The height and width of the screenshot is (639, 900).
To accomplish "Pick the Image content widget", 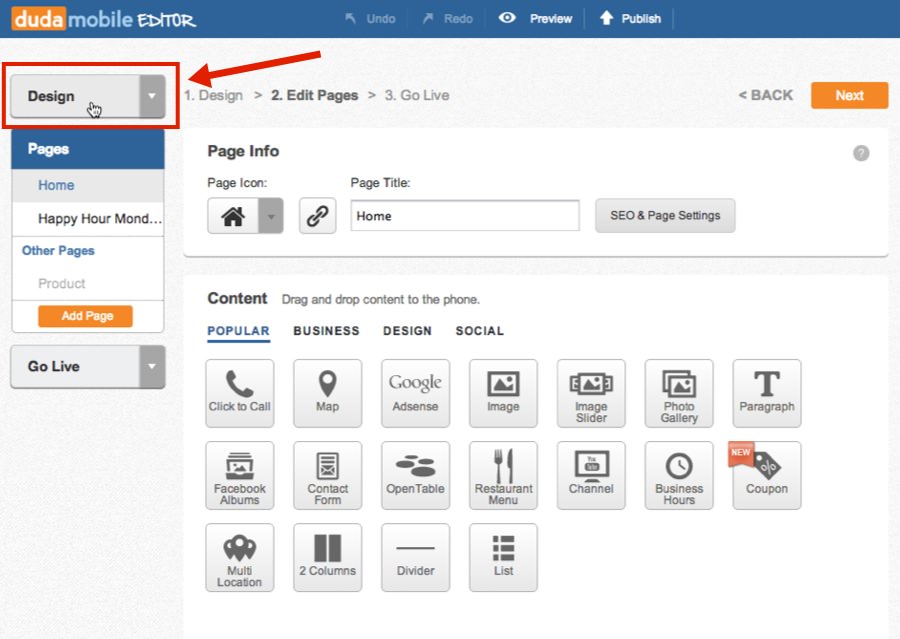I will pos(503,393).
